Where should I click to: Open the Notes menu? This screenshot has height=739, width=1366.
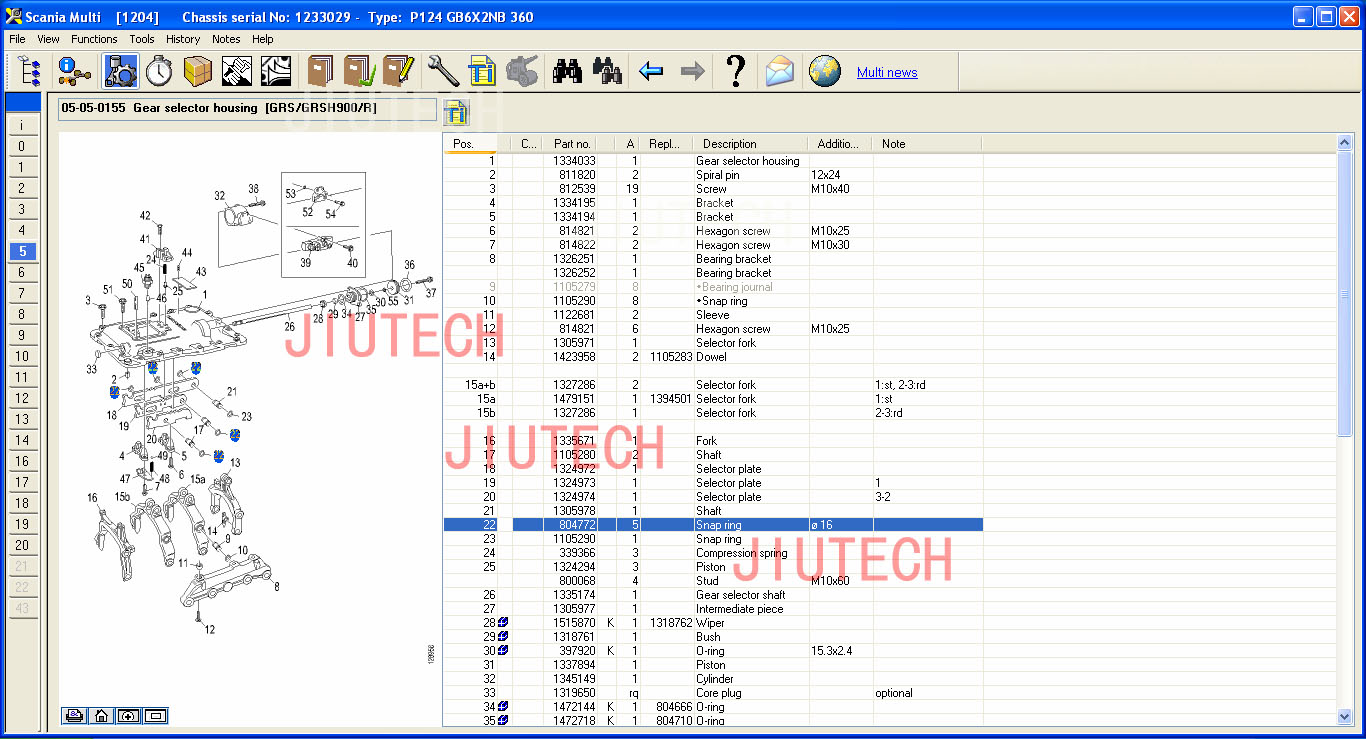226,39
